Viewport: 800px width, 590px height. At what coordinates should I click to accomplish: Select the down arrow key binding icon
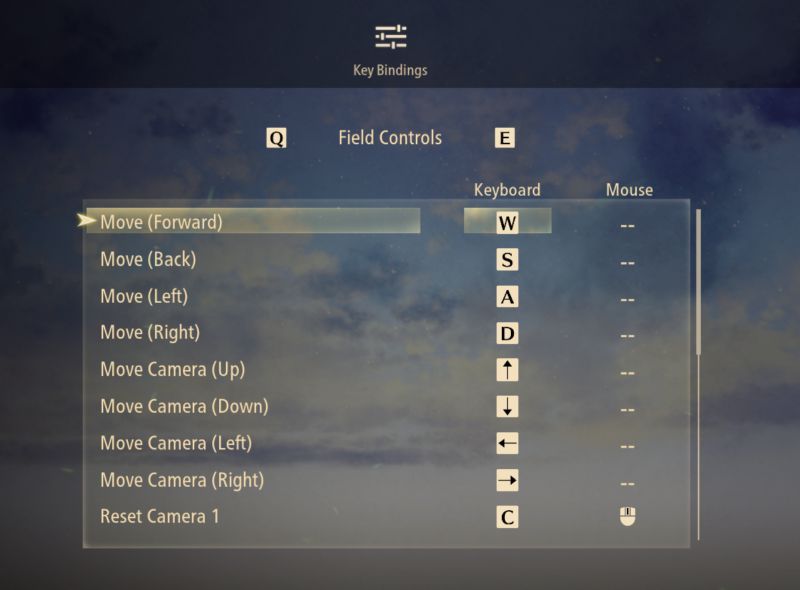(507, 407)
